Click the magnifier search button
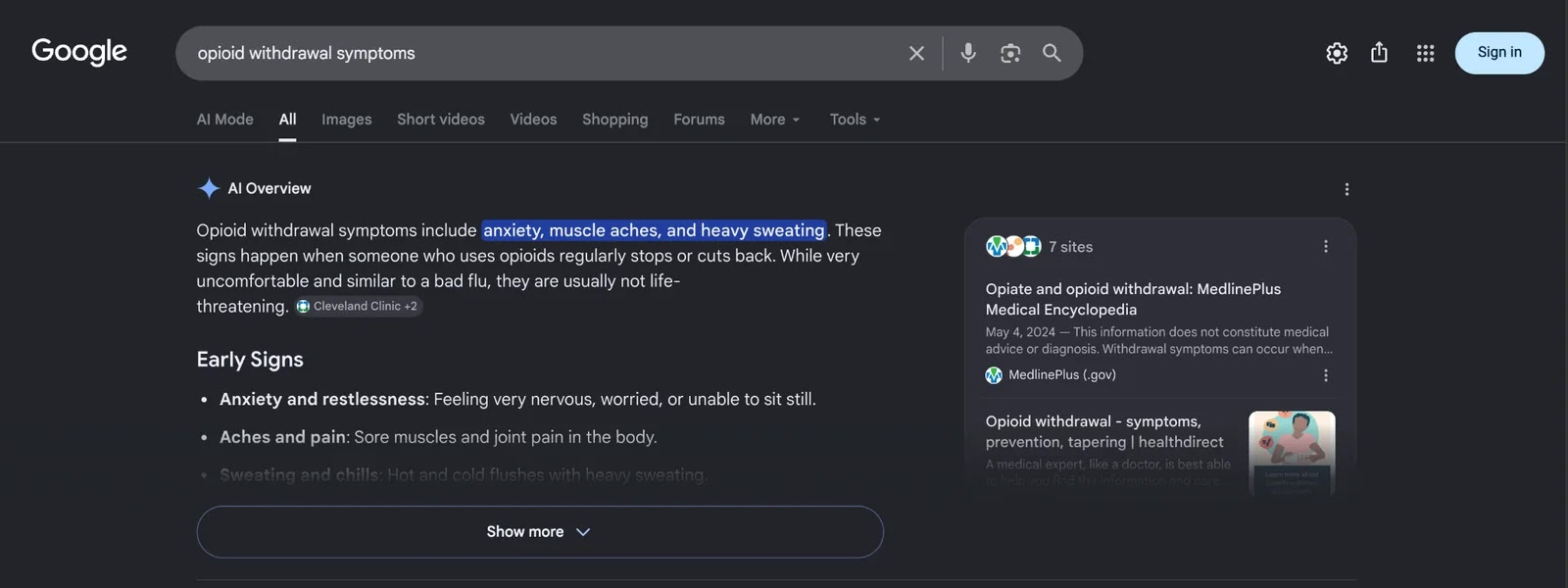Viewport: 1568px width, 588px height. pos(1052,53)
